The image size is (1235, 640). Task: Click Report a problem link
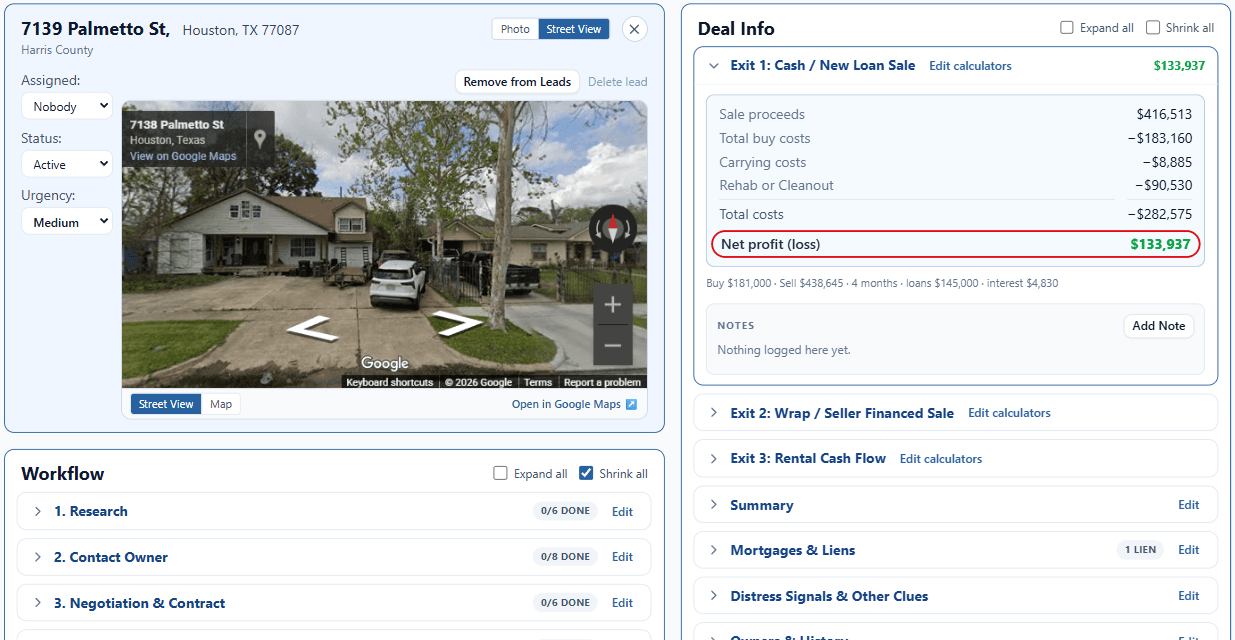click(x=602, y=382)
